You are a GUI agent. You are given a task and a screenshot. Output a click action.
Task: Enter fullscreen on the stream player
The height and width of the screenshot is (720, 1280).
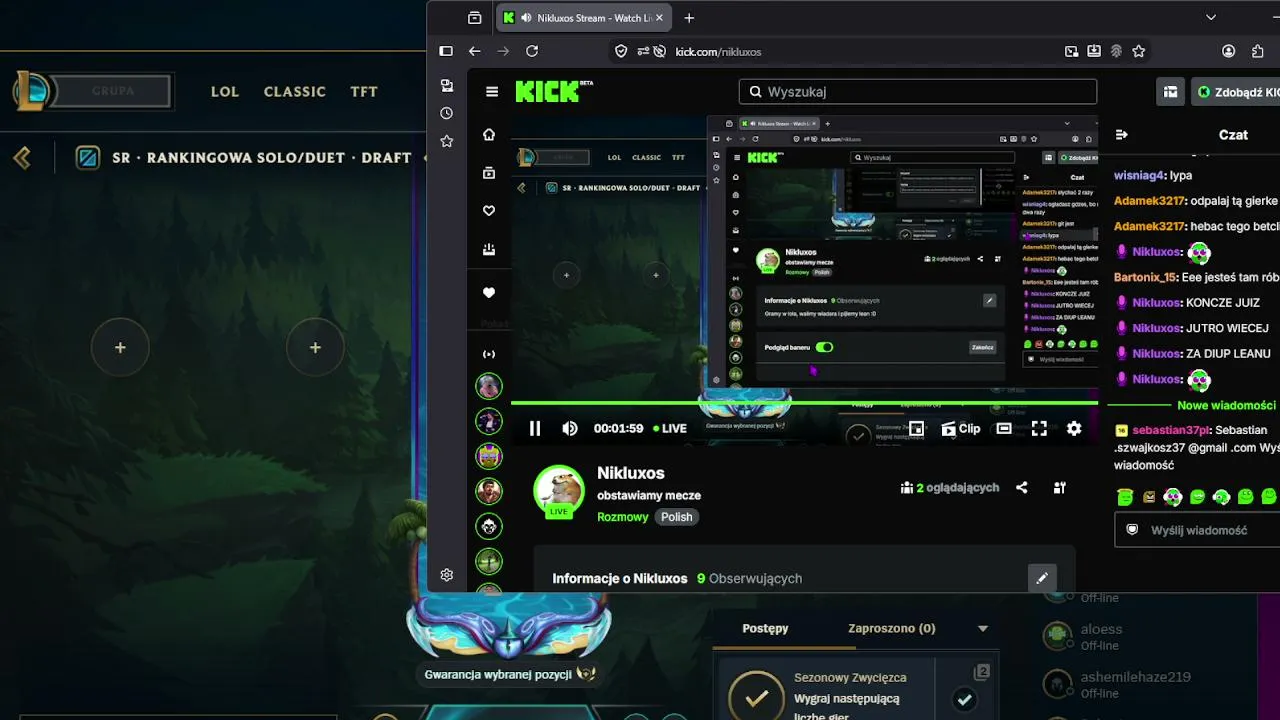(1039, 428)
